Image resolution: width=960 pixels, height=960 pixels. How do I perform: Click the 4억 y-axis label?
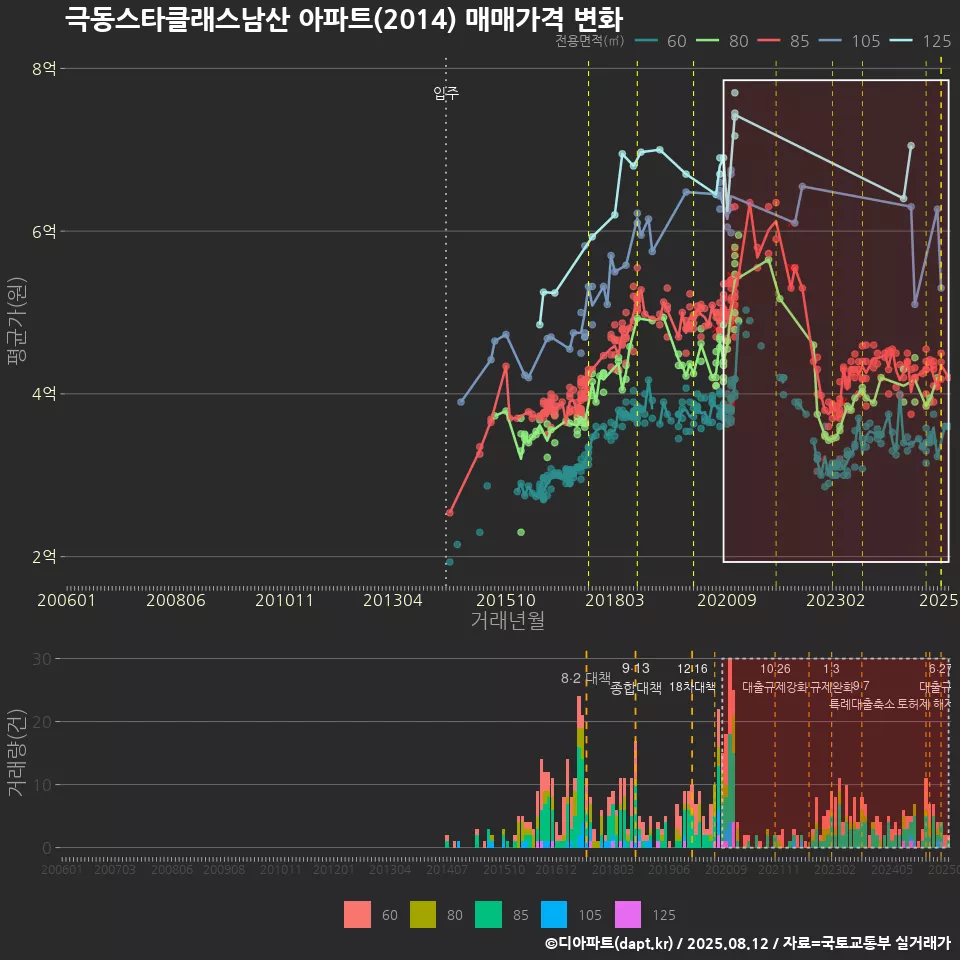pos(44,394)
